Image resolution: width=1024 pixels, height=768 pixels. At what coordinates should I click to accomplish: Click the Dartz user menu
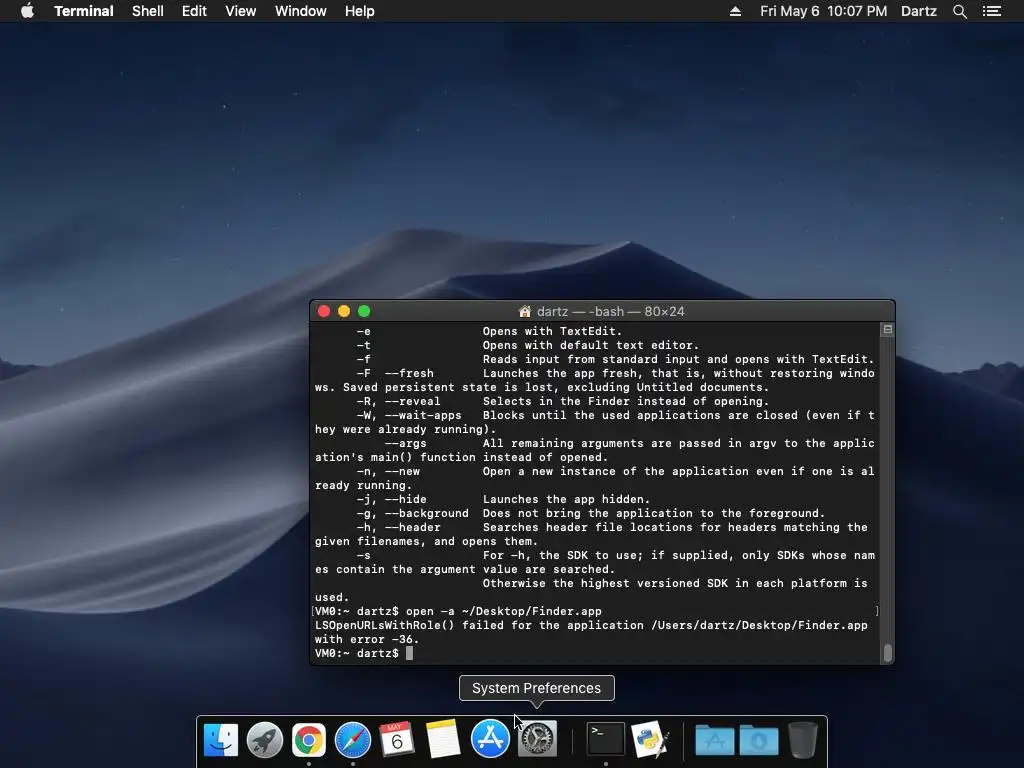919,11
